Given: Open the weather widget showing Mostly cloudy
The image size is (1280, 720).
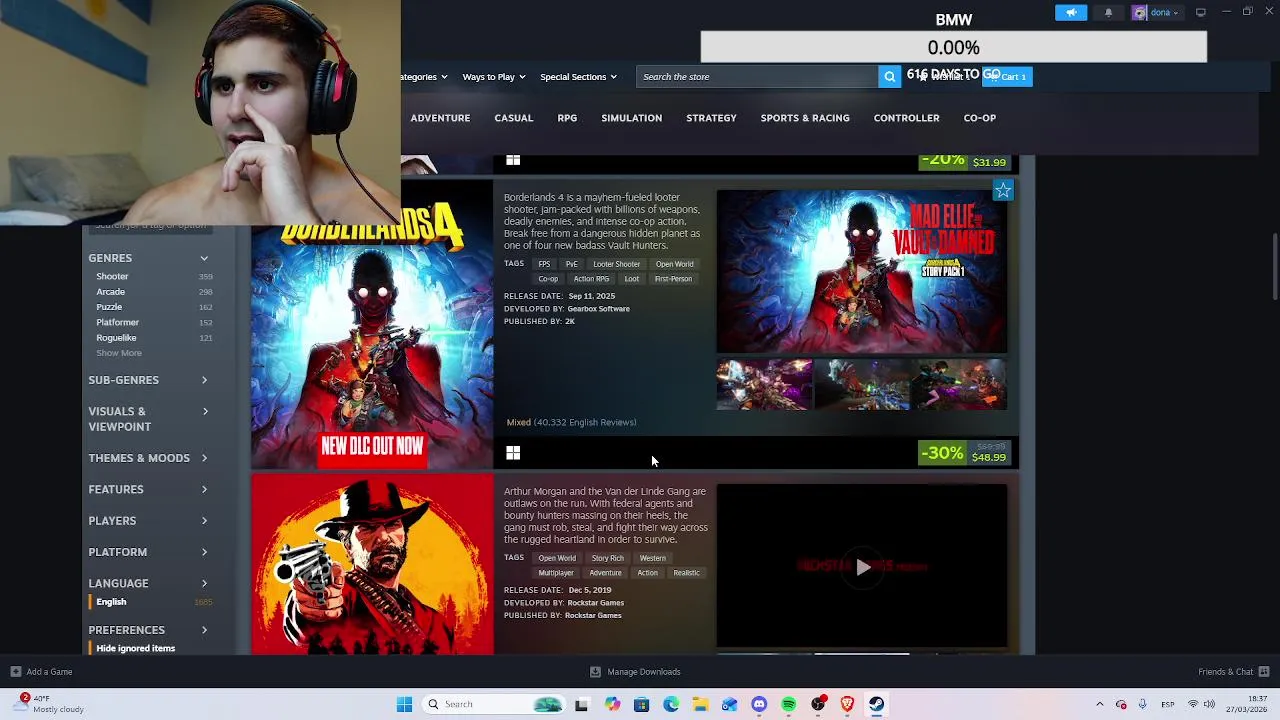Looking at the screenshot, I should click(x=50, y=704).
